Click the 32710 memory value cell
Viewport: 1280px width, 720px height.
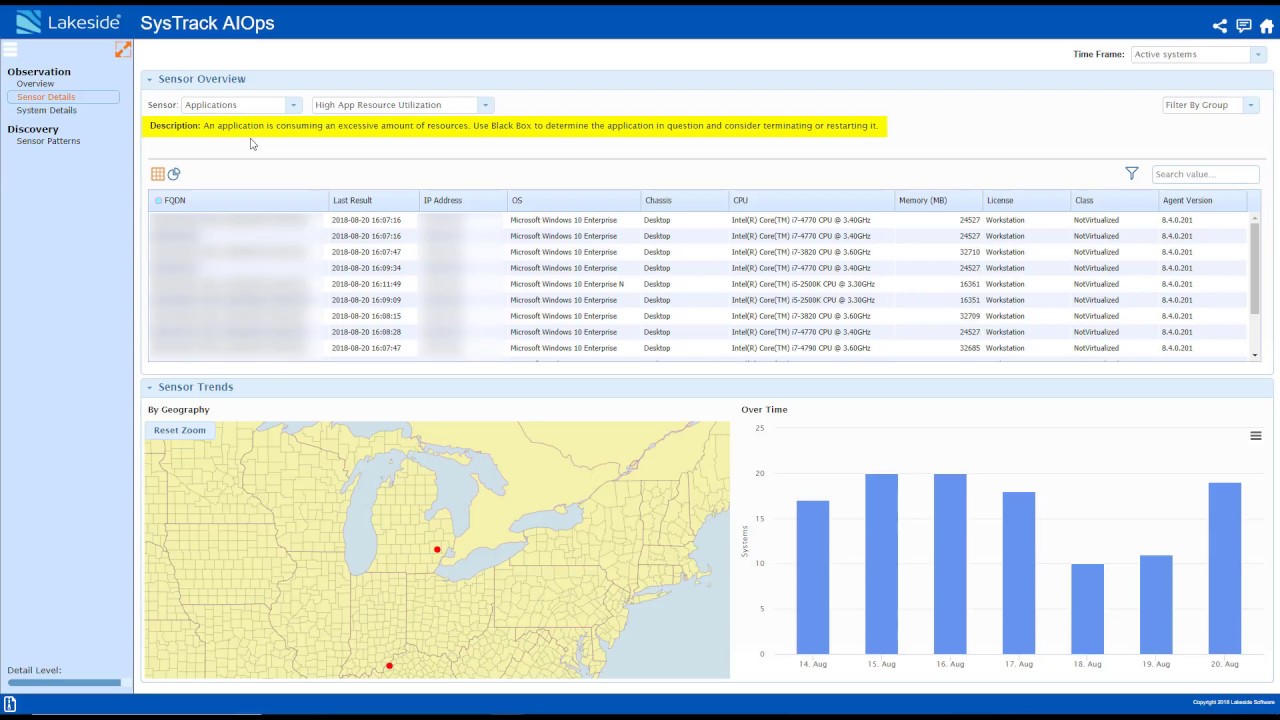pos(938,252)
